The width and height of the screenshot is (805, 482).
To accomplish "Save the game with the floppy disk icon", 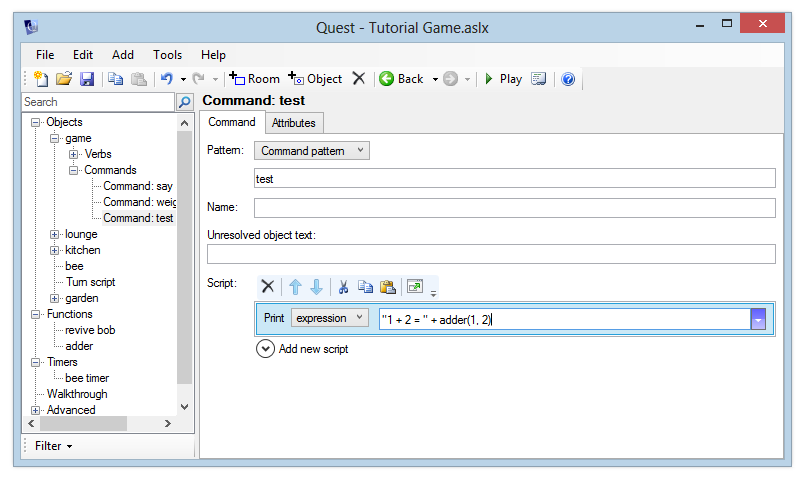I will 87,79.
